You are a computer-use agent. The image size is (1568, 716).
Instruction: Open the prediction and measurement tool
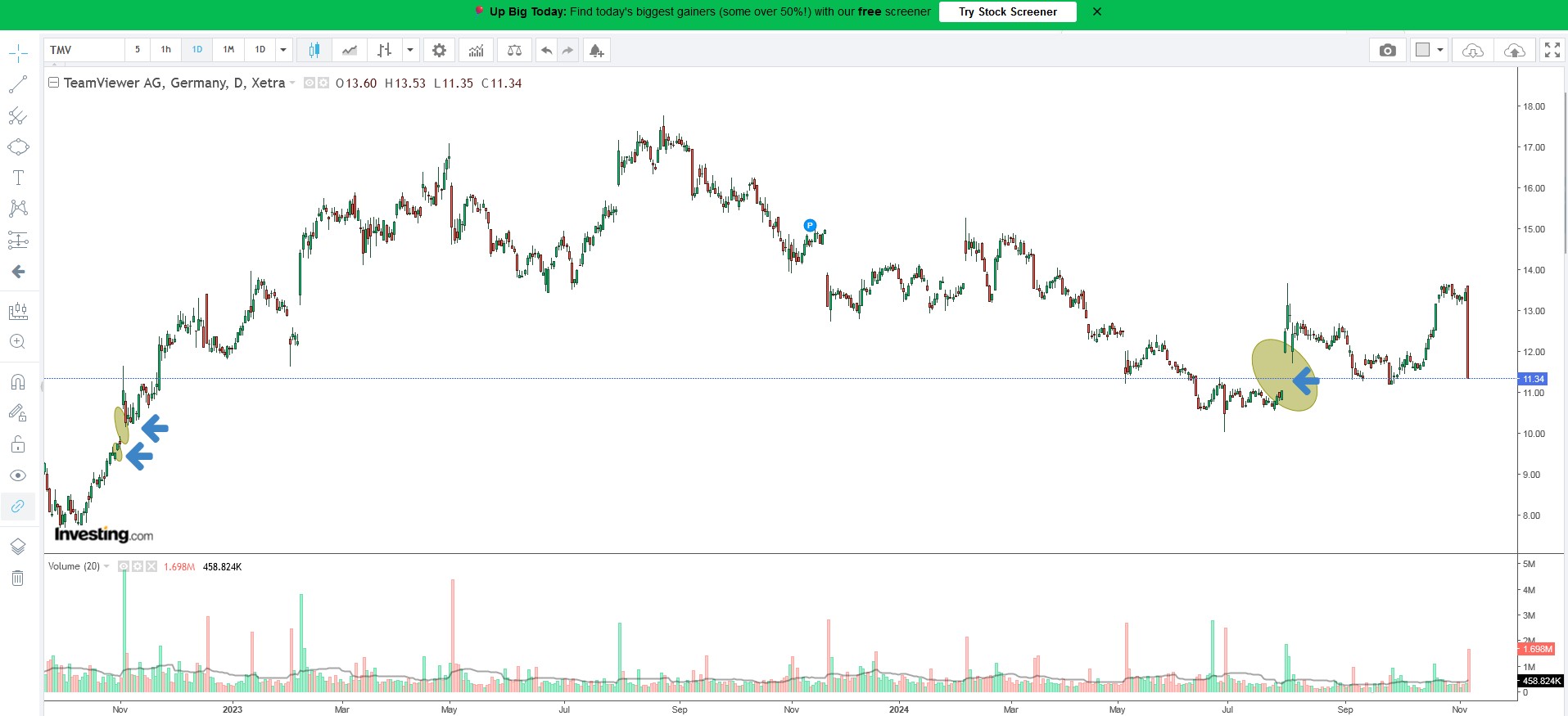[x=18, y=240]
